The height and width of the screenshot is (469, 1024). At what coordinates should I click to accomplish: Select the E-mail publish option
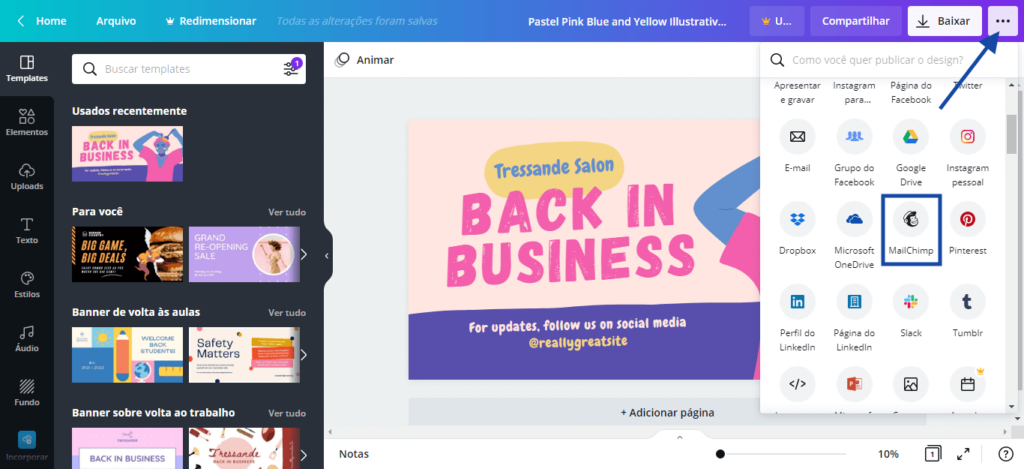(797, 148)
